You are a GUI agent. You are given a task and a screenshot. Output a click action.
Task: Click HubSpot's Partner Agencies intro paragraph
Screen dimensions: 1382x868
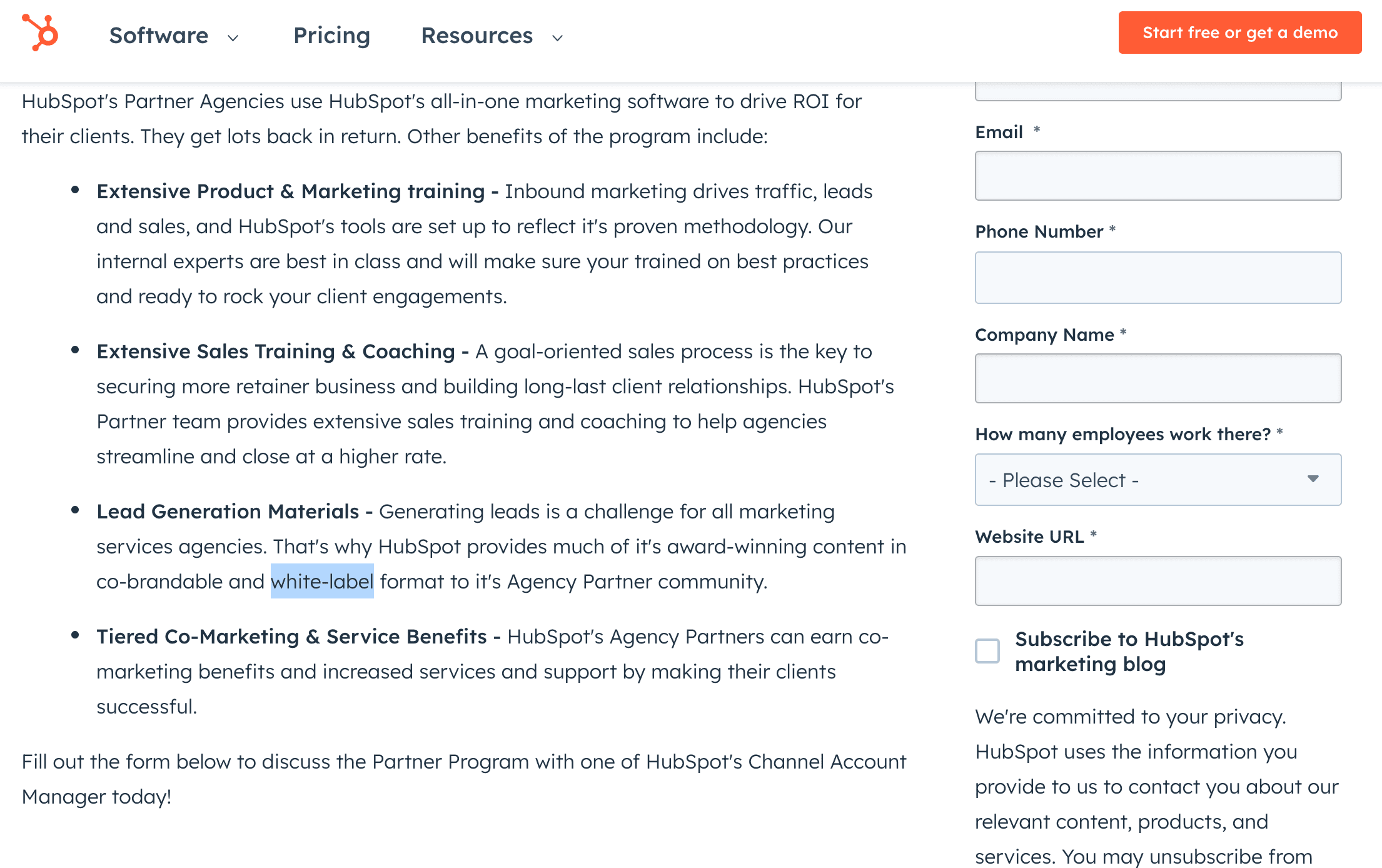tap(441, 119)
